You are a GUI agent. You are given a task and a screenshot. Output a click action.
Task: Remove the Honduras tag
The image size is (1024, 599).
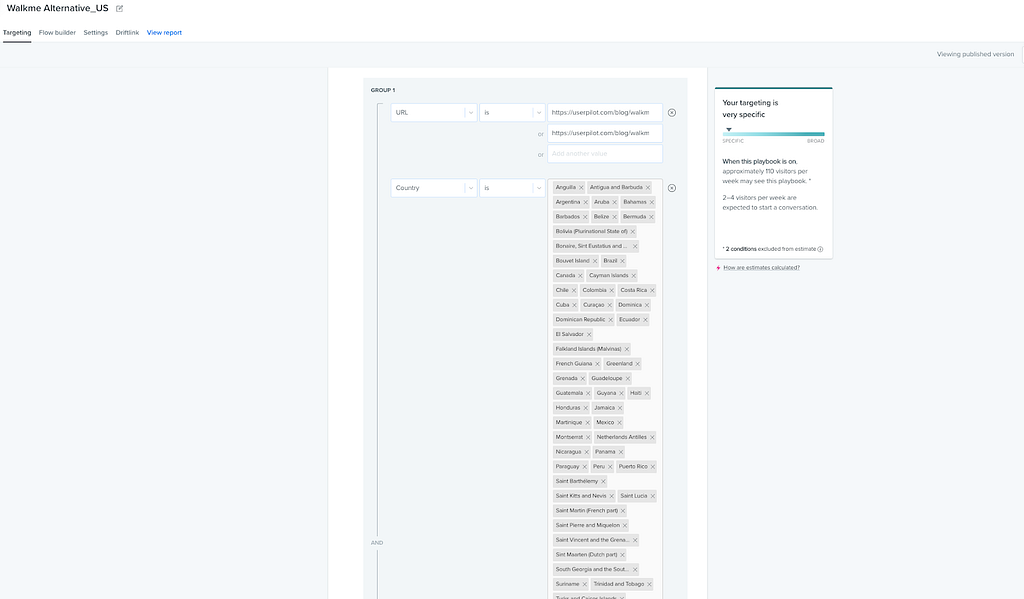tap(585, 408)
